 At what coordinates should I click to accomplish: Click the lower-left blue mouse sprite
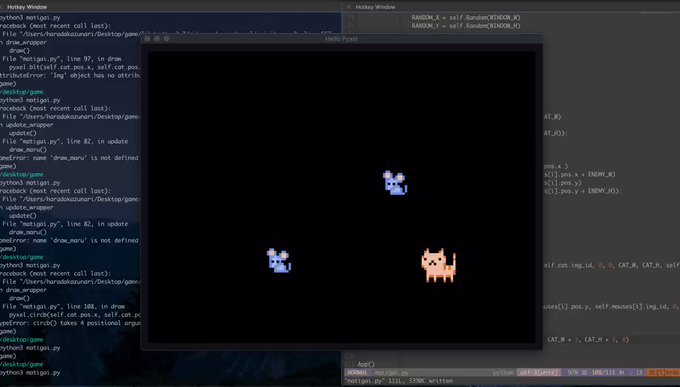point(279,260)
